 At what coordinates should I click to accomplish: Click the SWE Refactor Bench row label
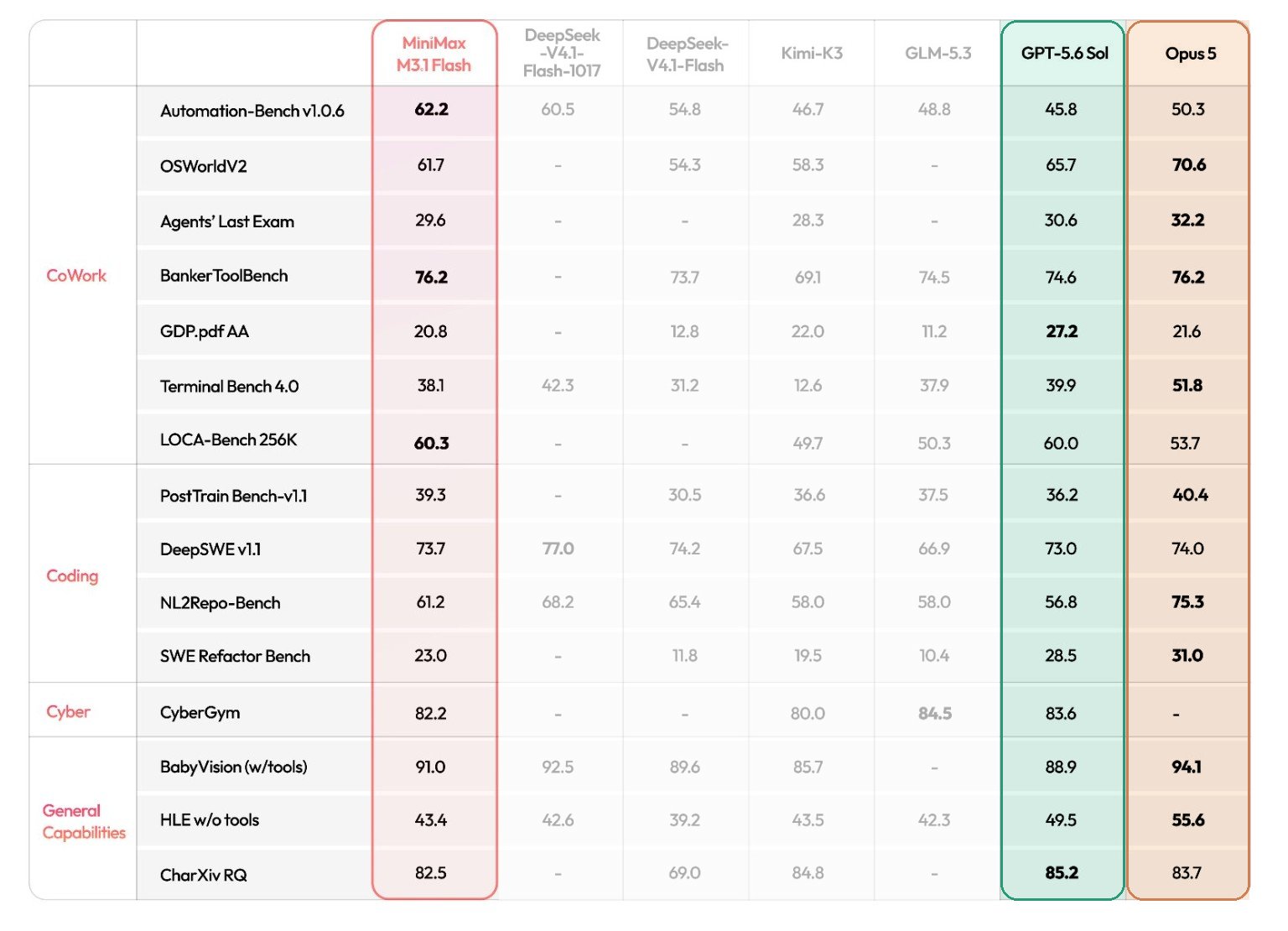(235, 656)
